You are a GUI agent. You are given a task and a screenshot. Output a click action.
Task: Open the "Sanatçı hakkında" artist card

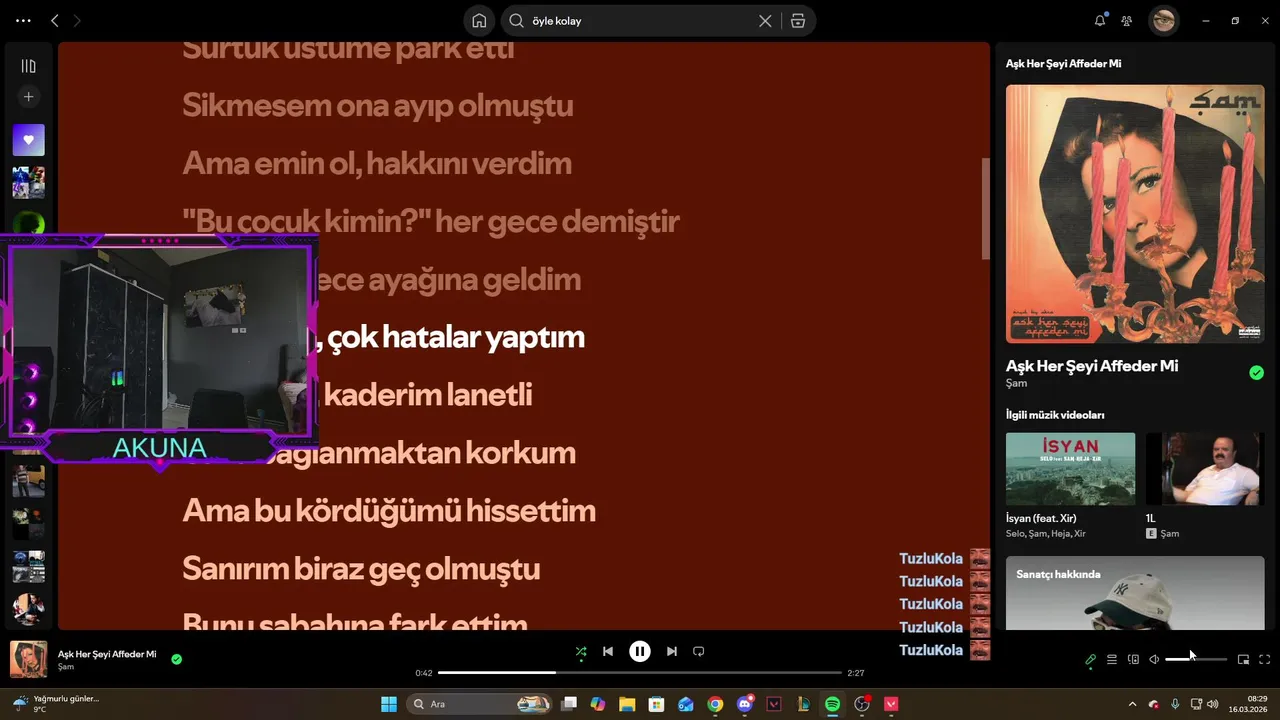[x=1135, y=593]
